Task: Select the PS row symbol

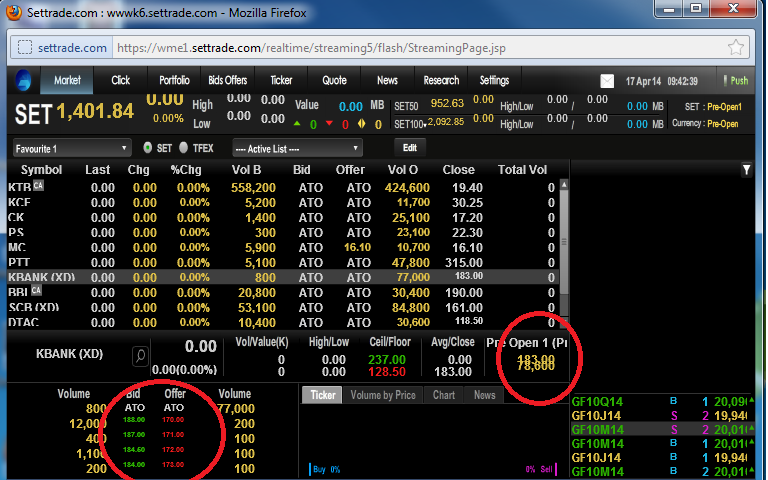Action: [x=16, y=232]
